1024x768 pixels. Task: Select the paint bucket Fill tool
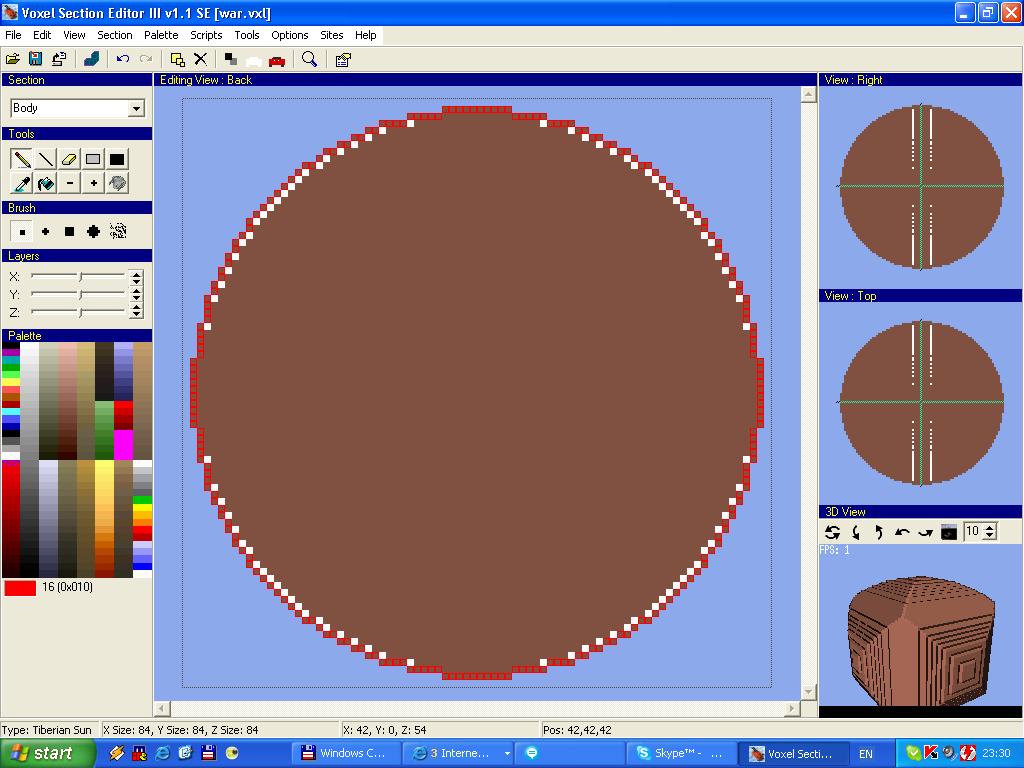(x=46, y=183)
